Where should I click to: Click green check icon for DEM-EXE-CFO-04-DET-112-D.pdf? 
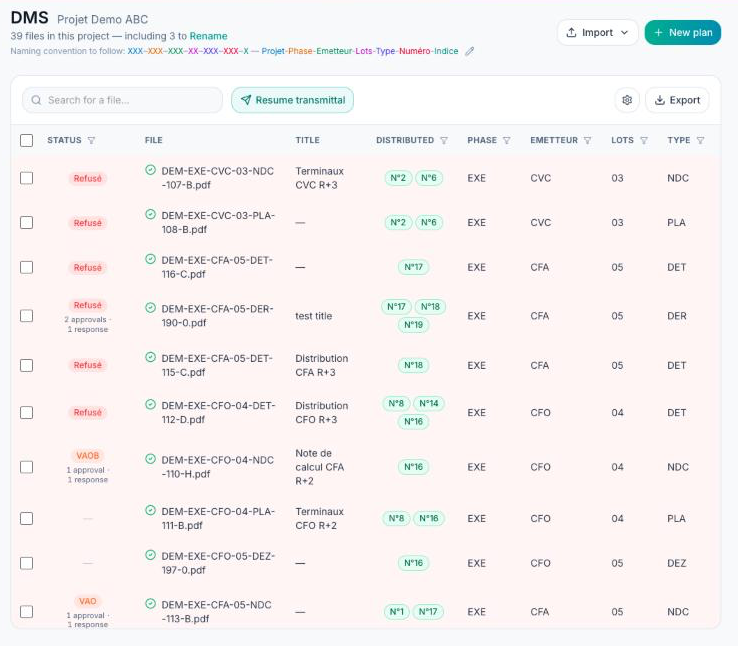pyautogui.click(x=150, y=404)
